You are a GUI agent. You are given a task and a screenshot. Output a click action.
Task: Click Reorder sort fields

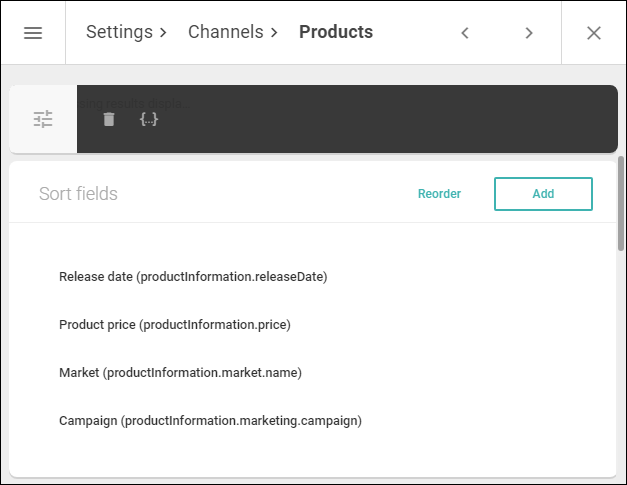tap(439, 194)
